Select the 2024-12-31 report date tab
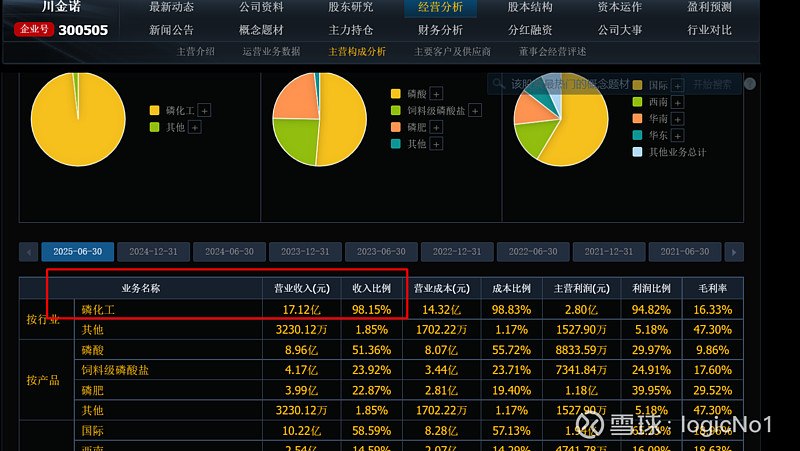This screenshot has width=800, height=451. point(154,252)
